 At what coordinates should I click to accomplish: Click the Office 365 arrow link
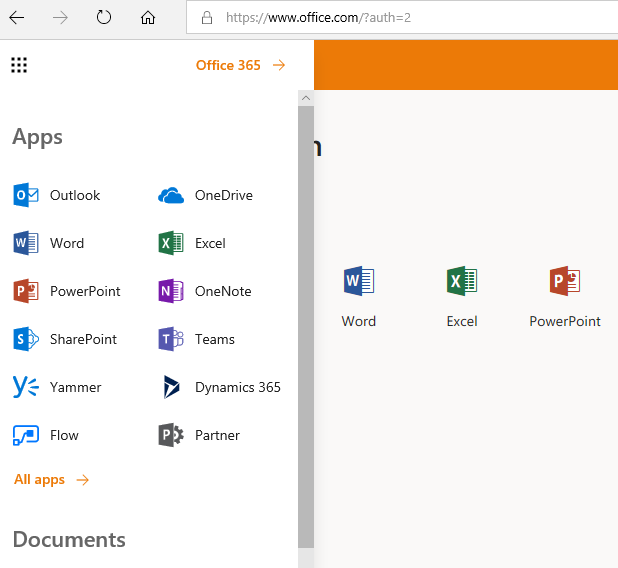coord(240,65)
